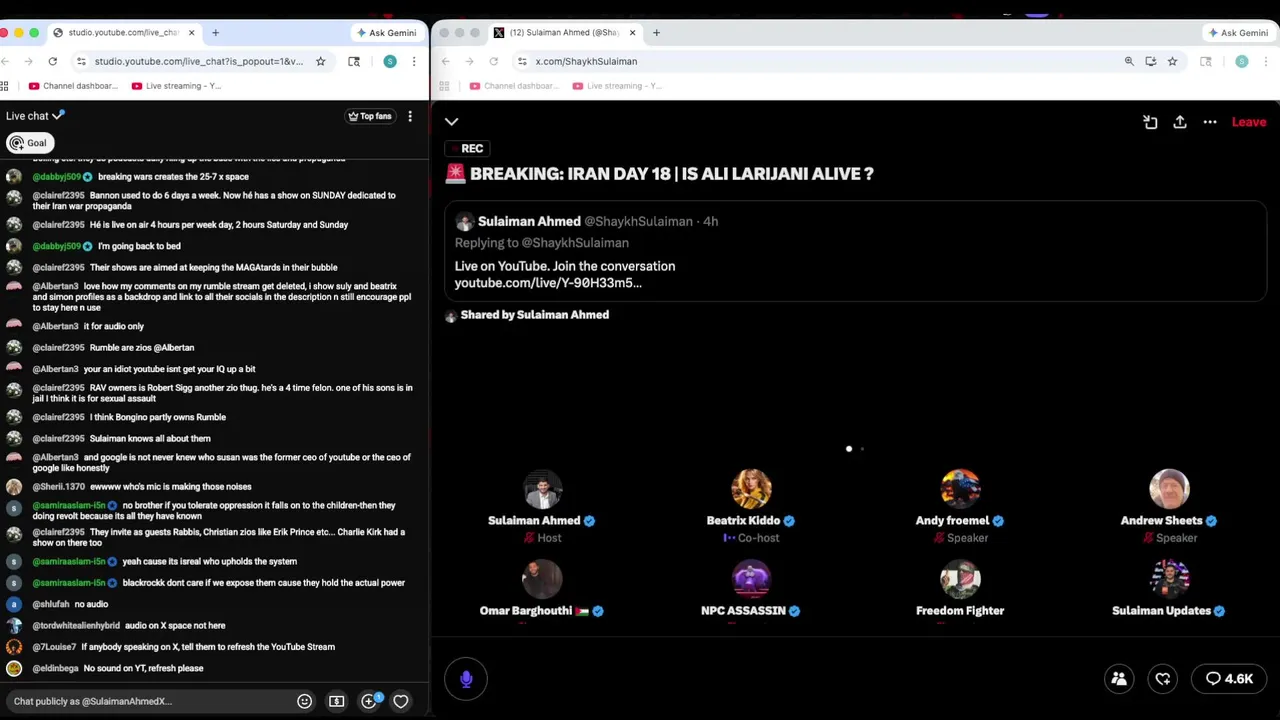Open site info icon in YouTube chat address bar
Viewport: 1280px width, 720px height.
pos(81,61)
